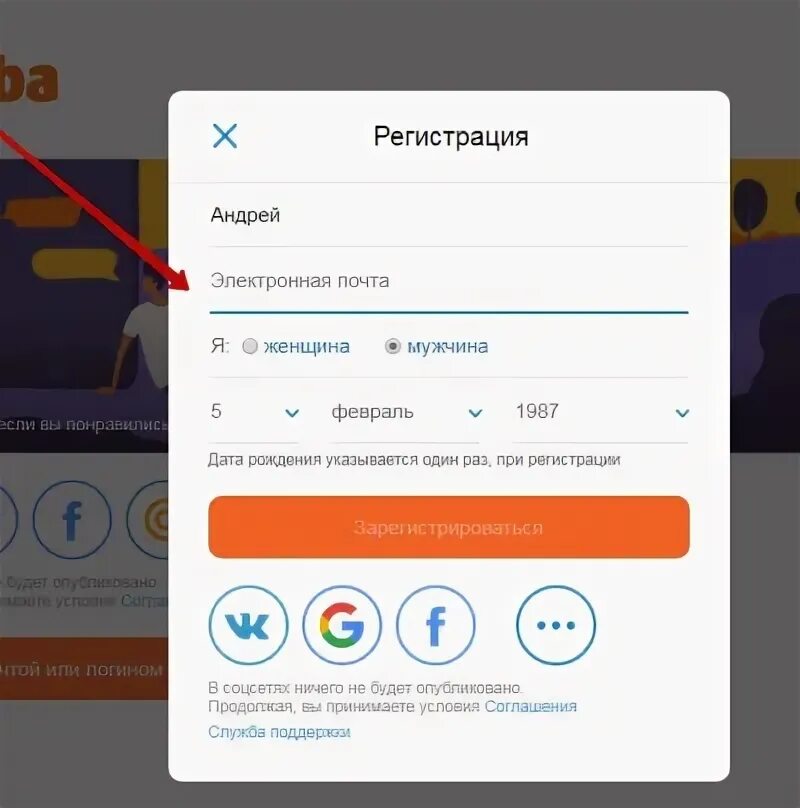
Task: Click the chevron arrow next to 1987
Action: tap(682, 413)
